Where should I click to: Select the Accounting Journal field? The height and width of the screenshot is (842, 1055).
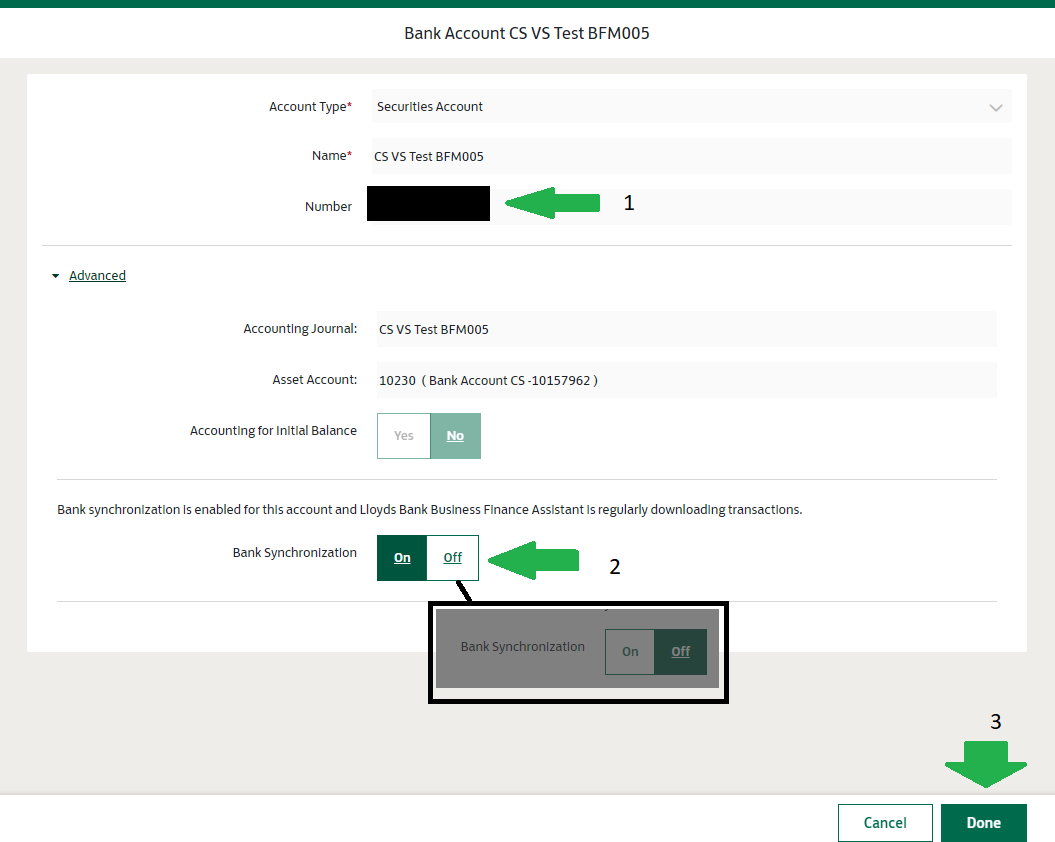(x=685, y=329)
